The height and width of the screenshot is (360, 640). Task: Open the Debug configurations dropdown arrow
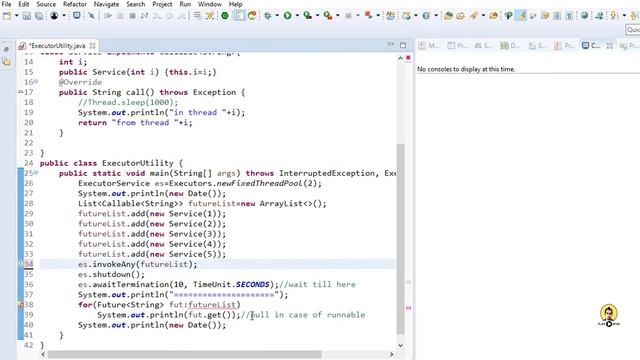277,16
